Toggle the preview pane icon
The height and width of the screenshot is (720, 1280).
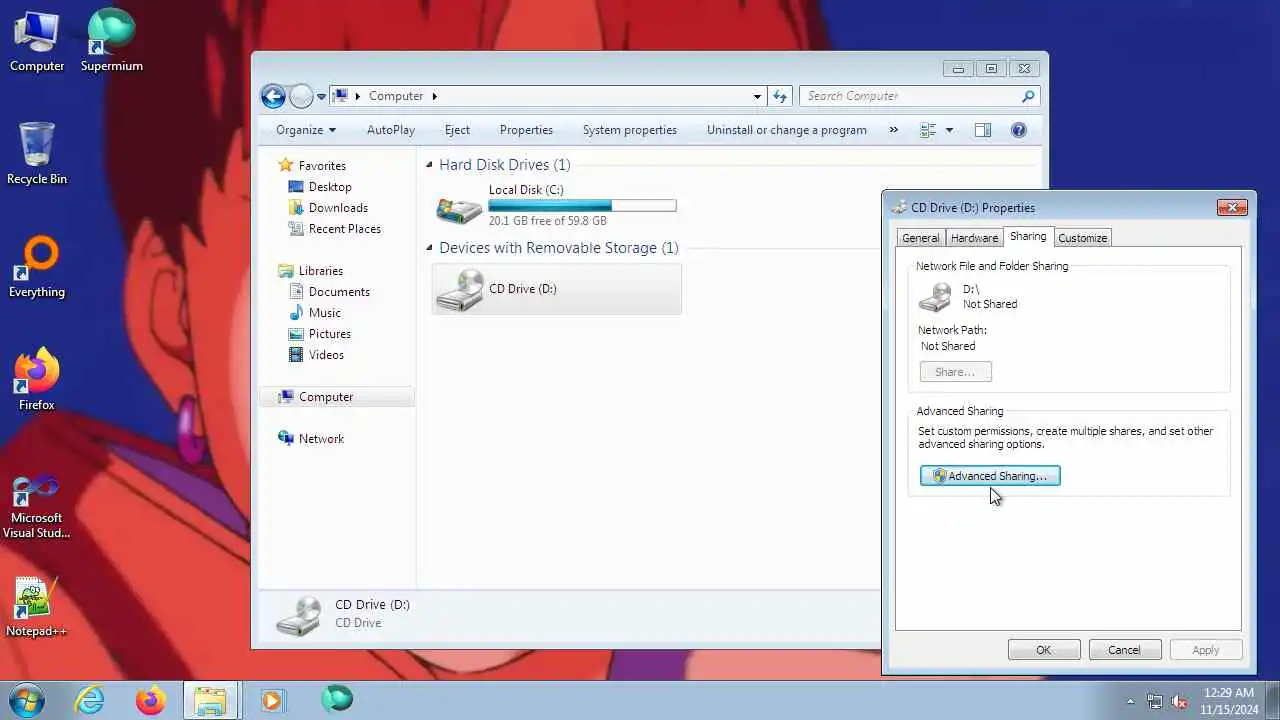click(983, 130)
